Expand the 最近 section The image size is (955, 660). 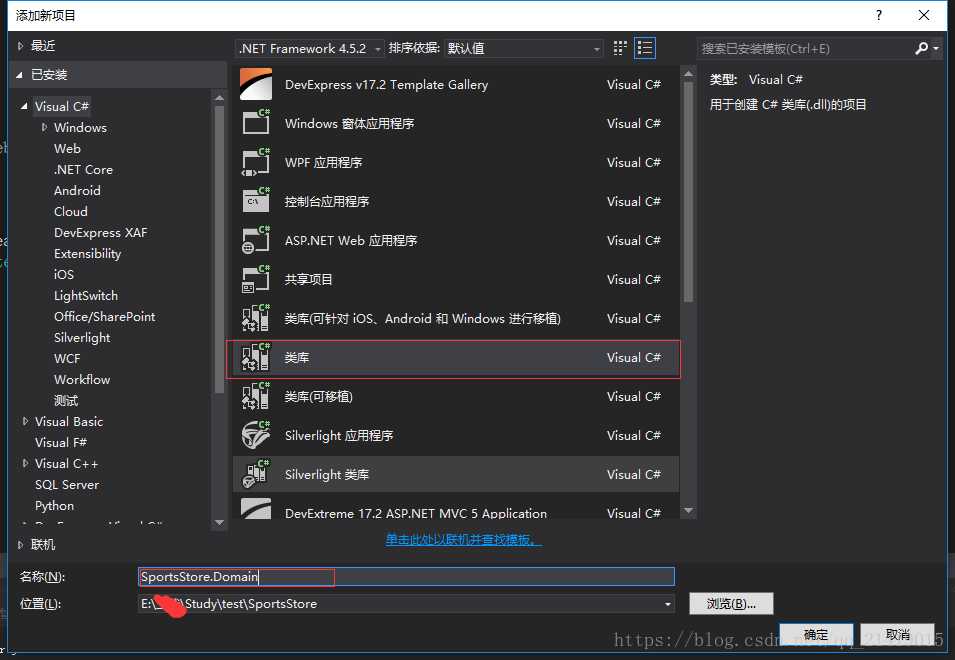click(x=20, y=46)
